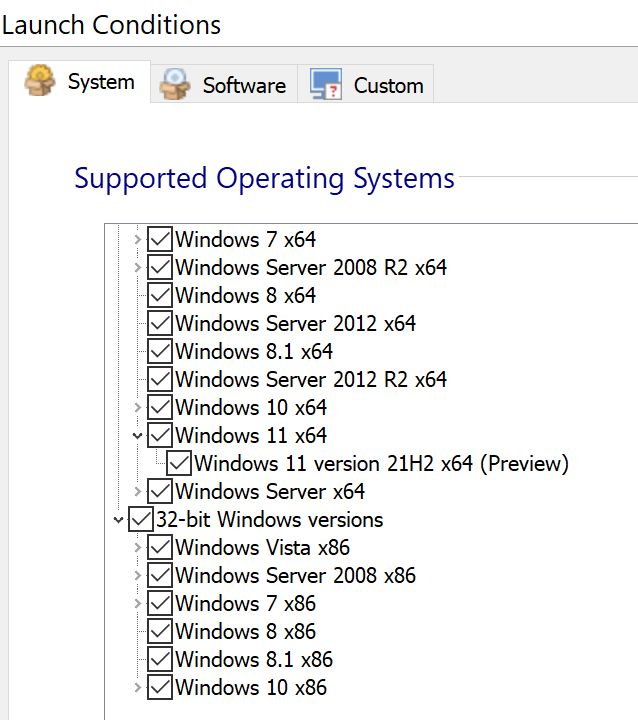Select the 'Windows 7 x64' row text

coord(246,239)
